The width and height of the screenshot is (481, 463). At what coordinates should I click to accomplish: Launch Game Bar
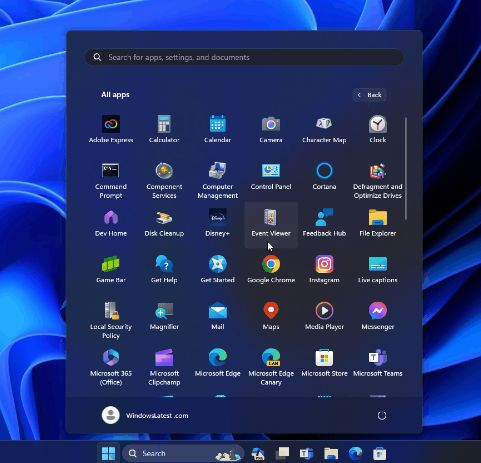pos(111,270)
